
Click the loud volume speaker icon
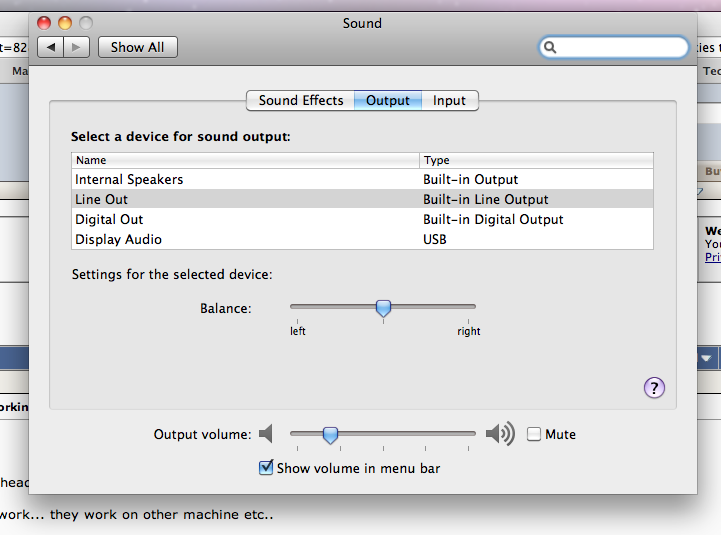[x=499, y=434]
